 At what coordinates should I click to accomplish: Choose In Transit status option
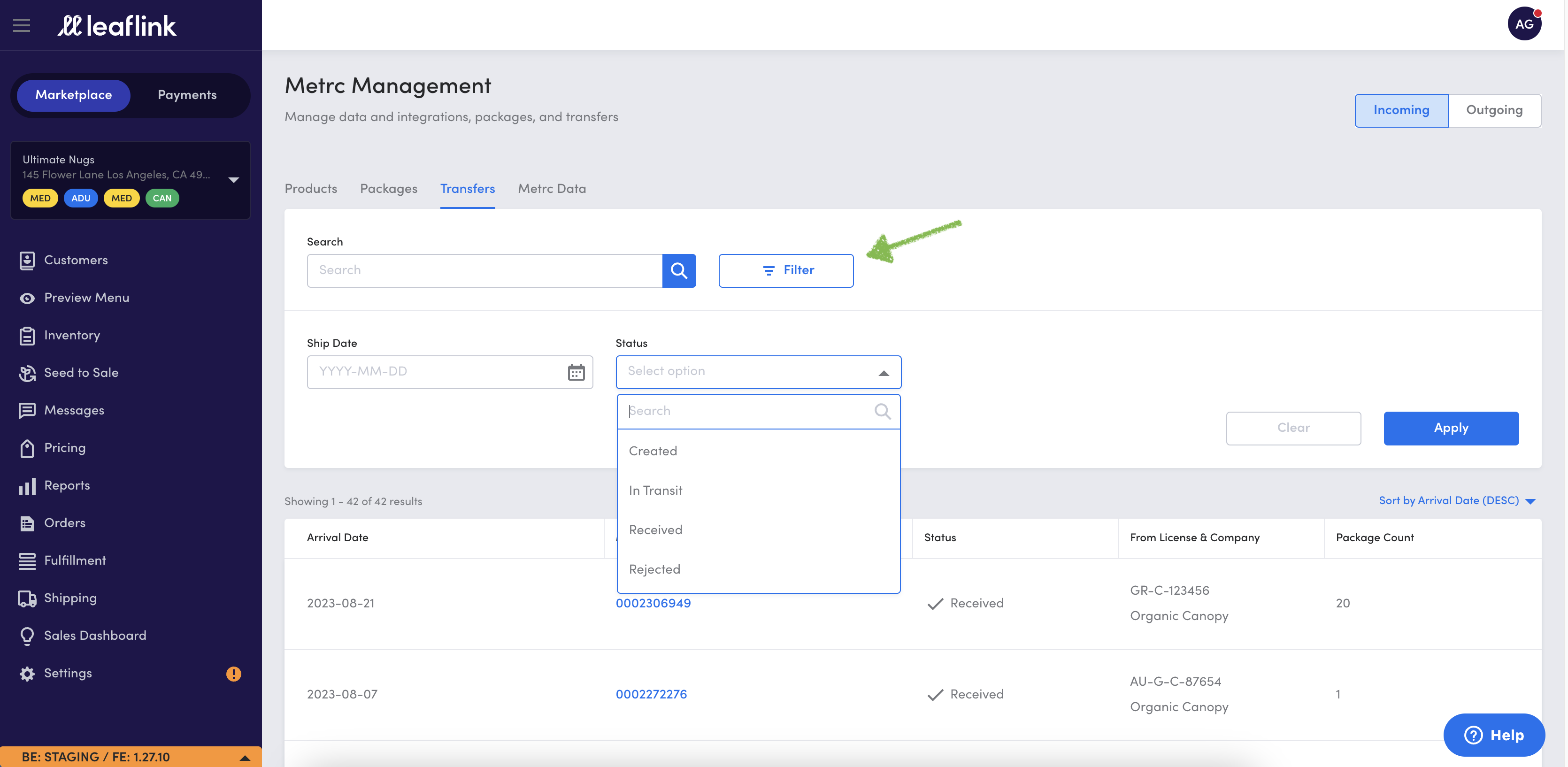click(759, 491)
